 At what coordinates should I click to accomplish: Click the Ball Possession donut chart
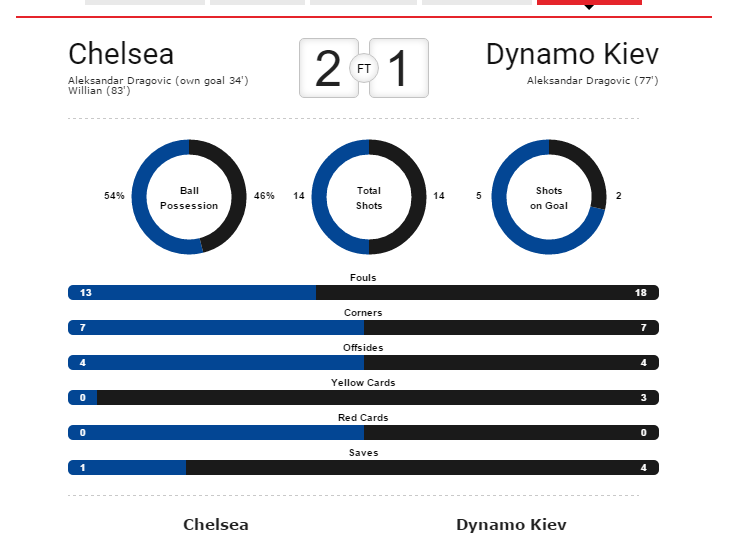point(189,197)
